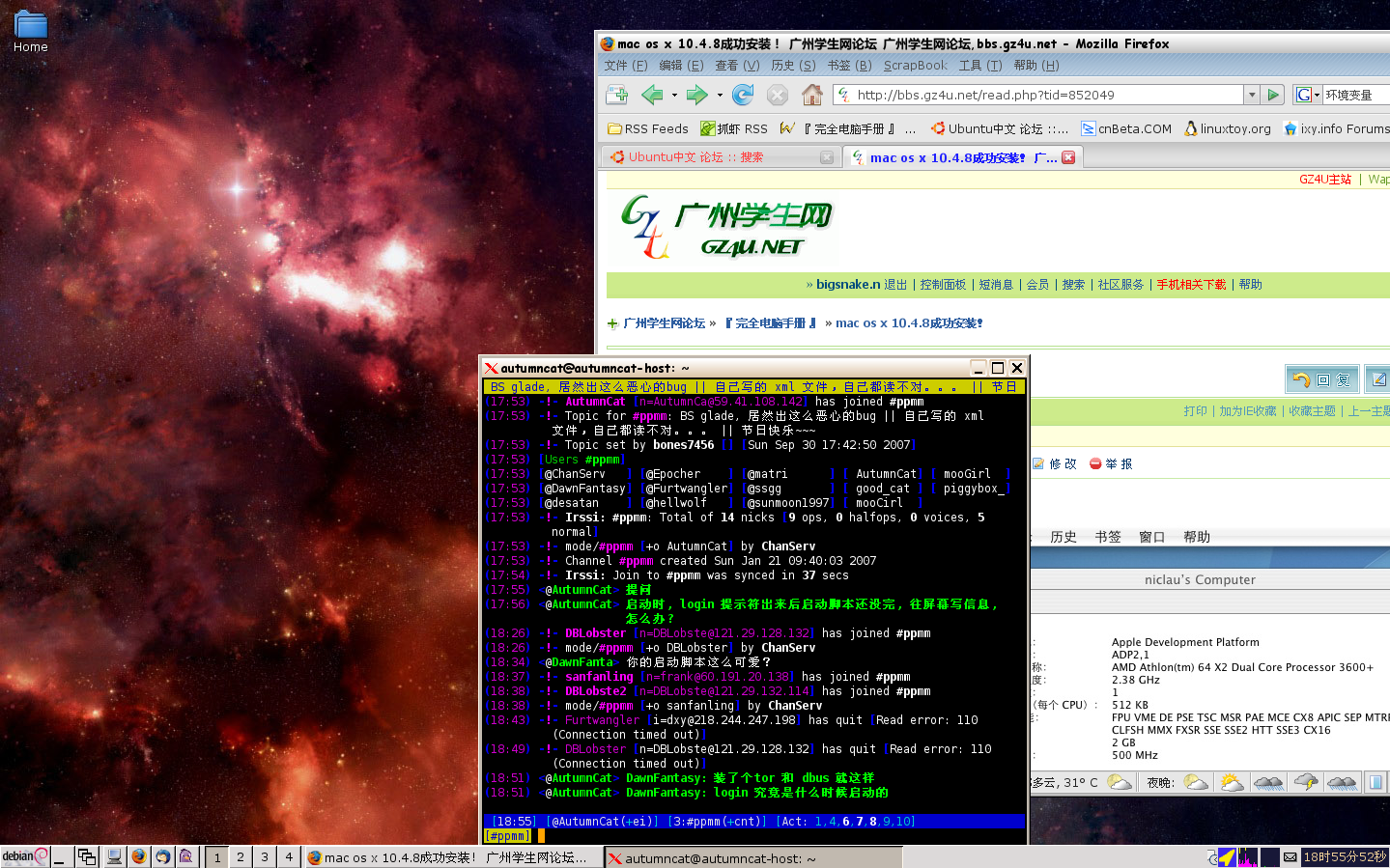The width and height of the screenshot is (1390, 868).
Task: Open the 会员 link
Action: tap(1037, 285)
